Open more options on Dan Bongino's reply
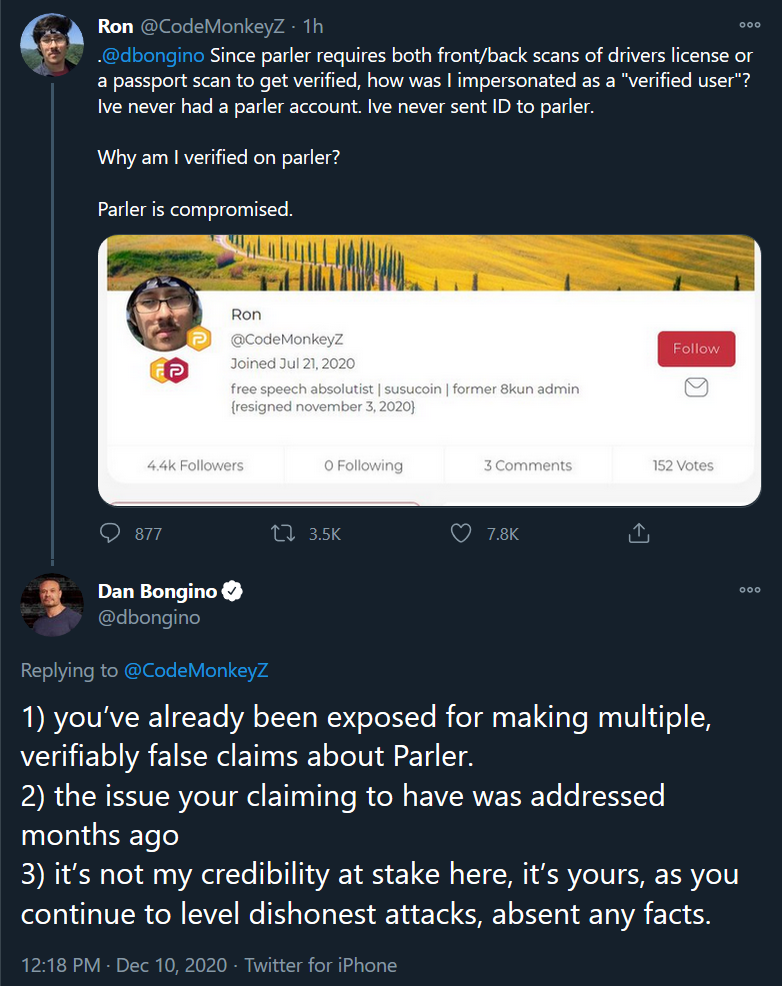 tap(749, 590)
